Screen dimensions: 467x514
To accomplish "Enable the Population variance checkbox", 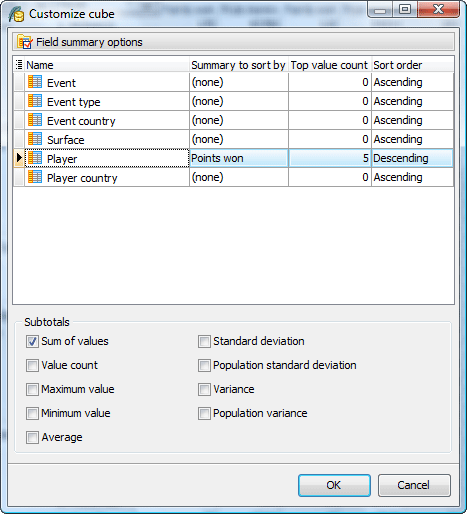I will (x=204, y=413).
